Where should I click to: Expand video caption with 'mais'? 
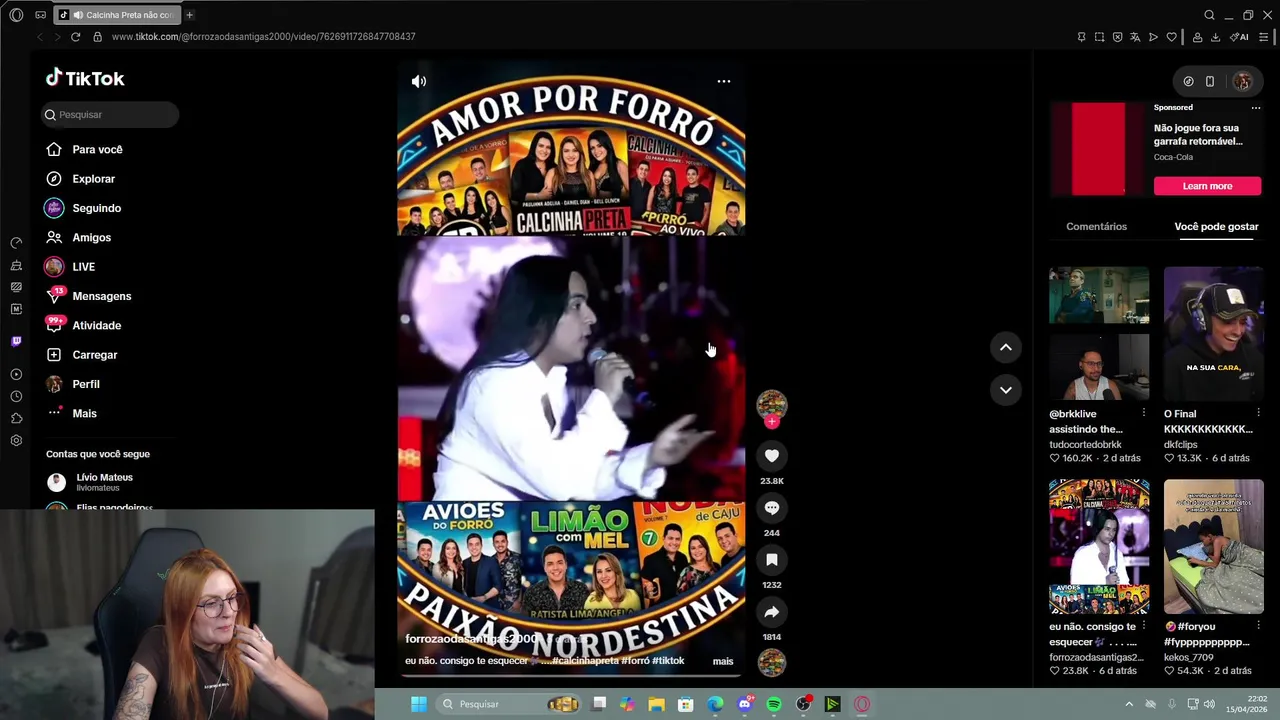pyautogui.click(x=723, y=661)
